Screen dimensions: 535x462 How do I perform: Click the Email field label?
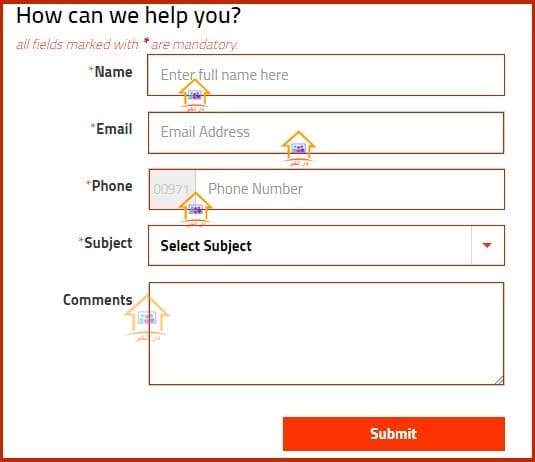(x=114, y=129)
